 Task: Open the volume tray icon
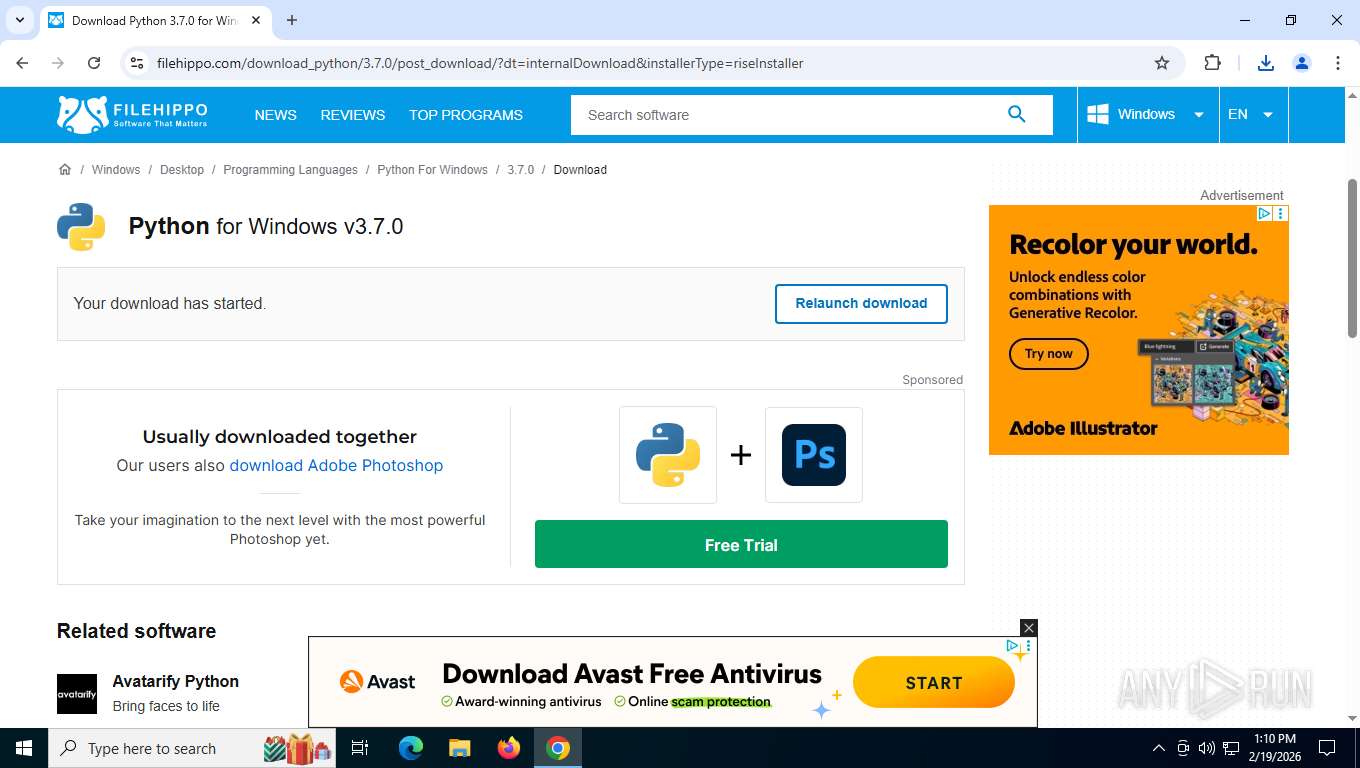click(1207, 748)
